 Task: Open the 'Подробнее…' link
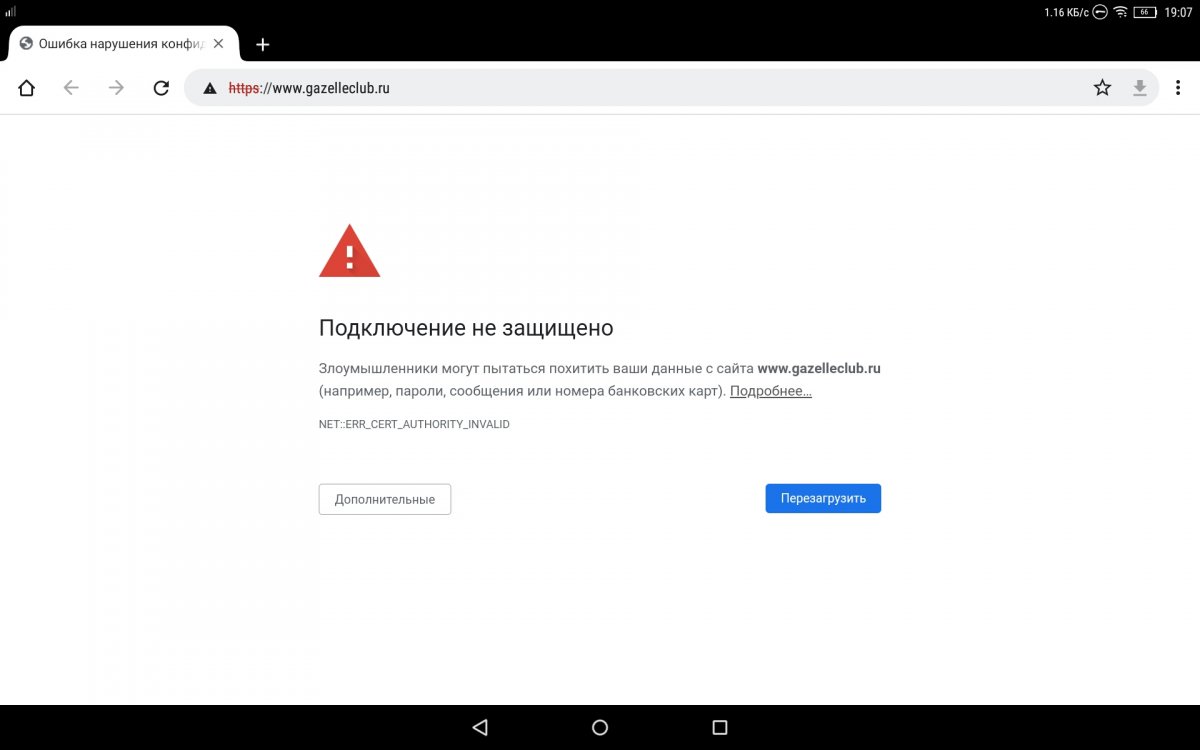pos(770,391)
